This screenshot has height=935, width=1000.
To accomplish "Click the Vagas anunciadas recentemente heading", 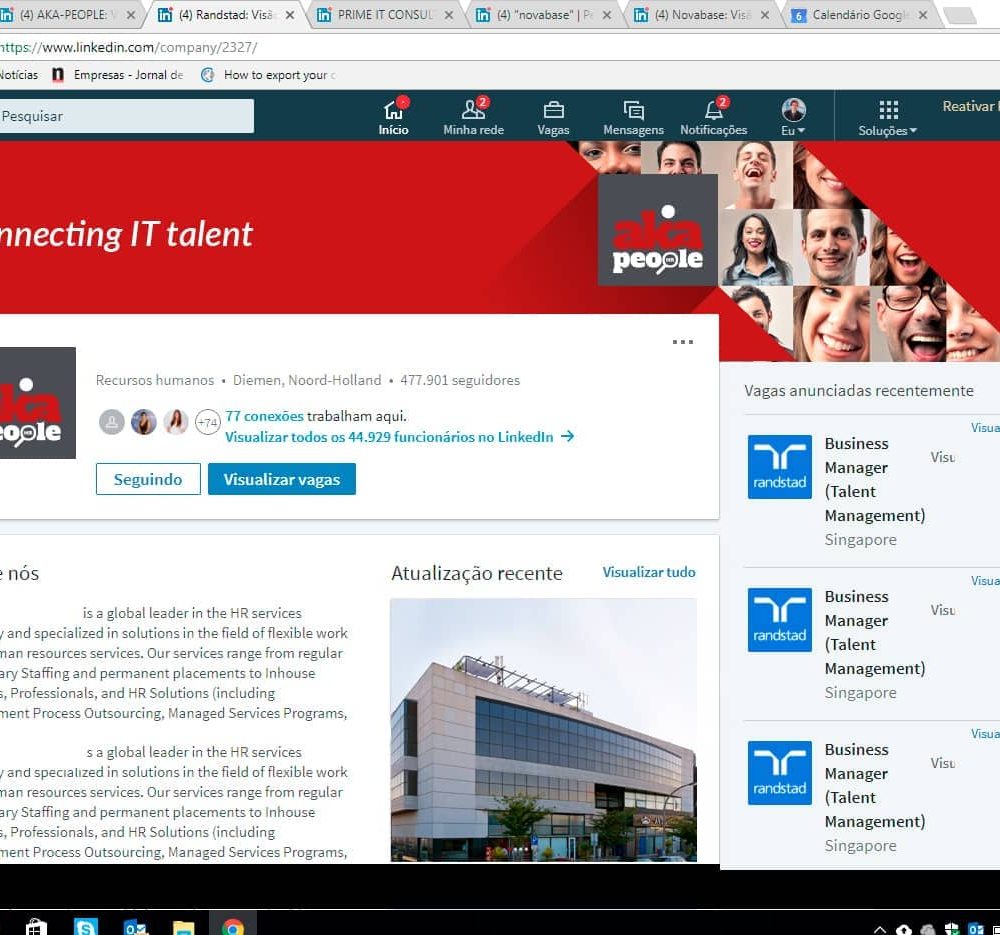I will click(x=859, y=390).
